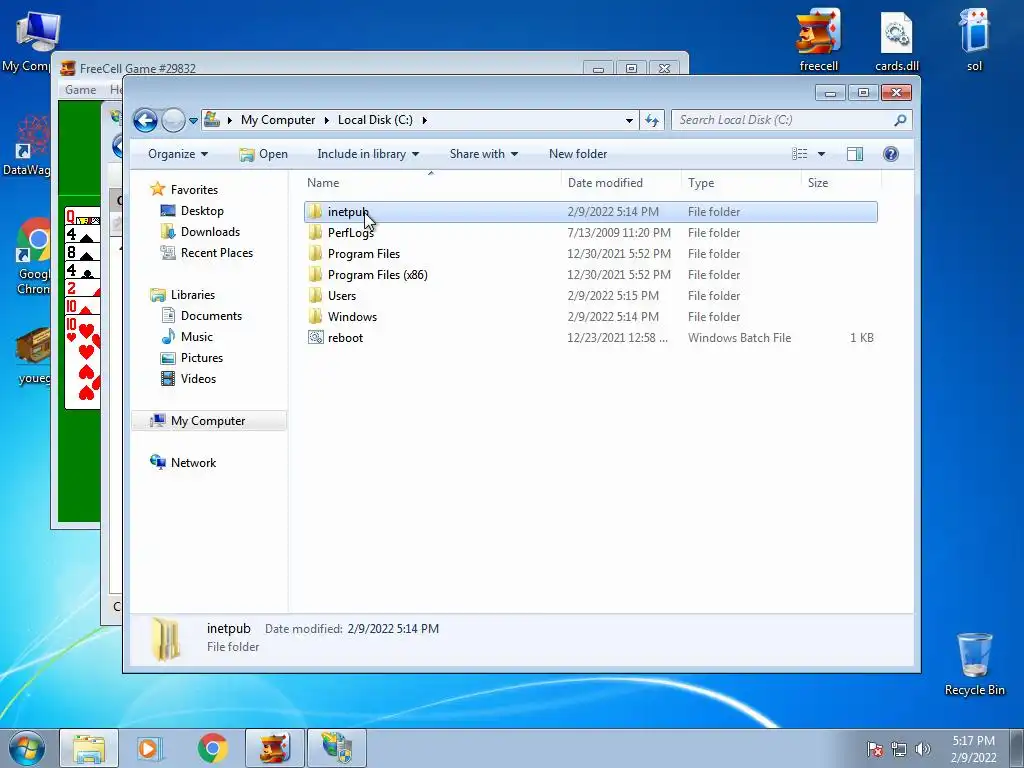Change the view with the view icon
Screen dimensions: 1024x768
(800, 154)
